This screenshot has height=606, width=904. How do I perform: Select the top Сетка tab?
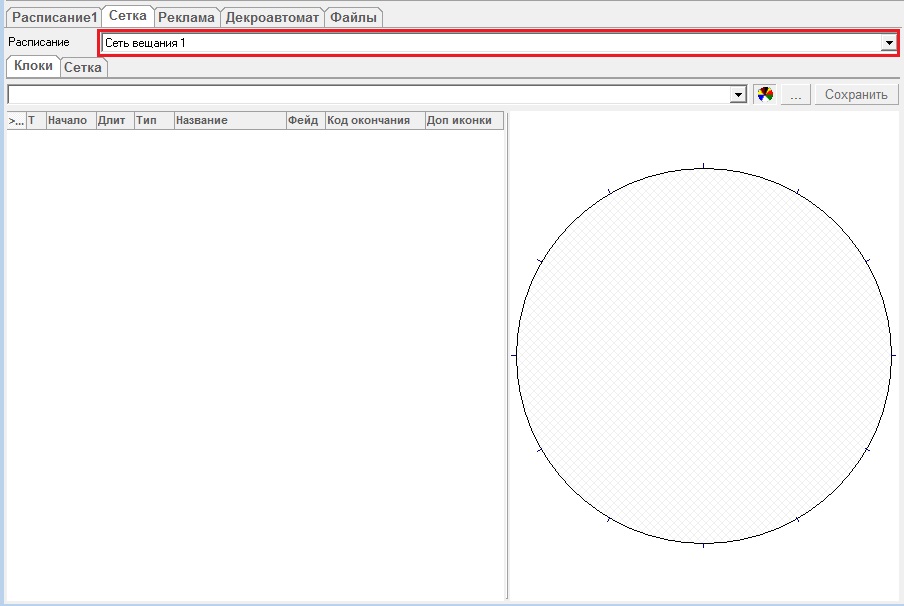pyautogui.click(x=127, y=16)
